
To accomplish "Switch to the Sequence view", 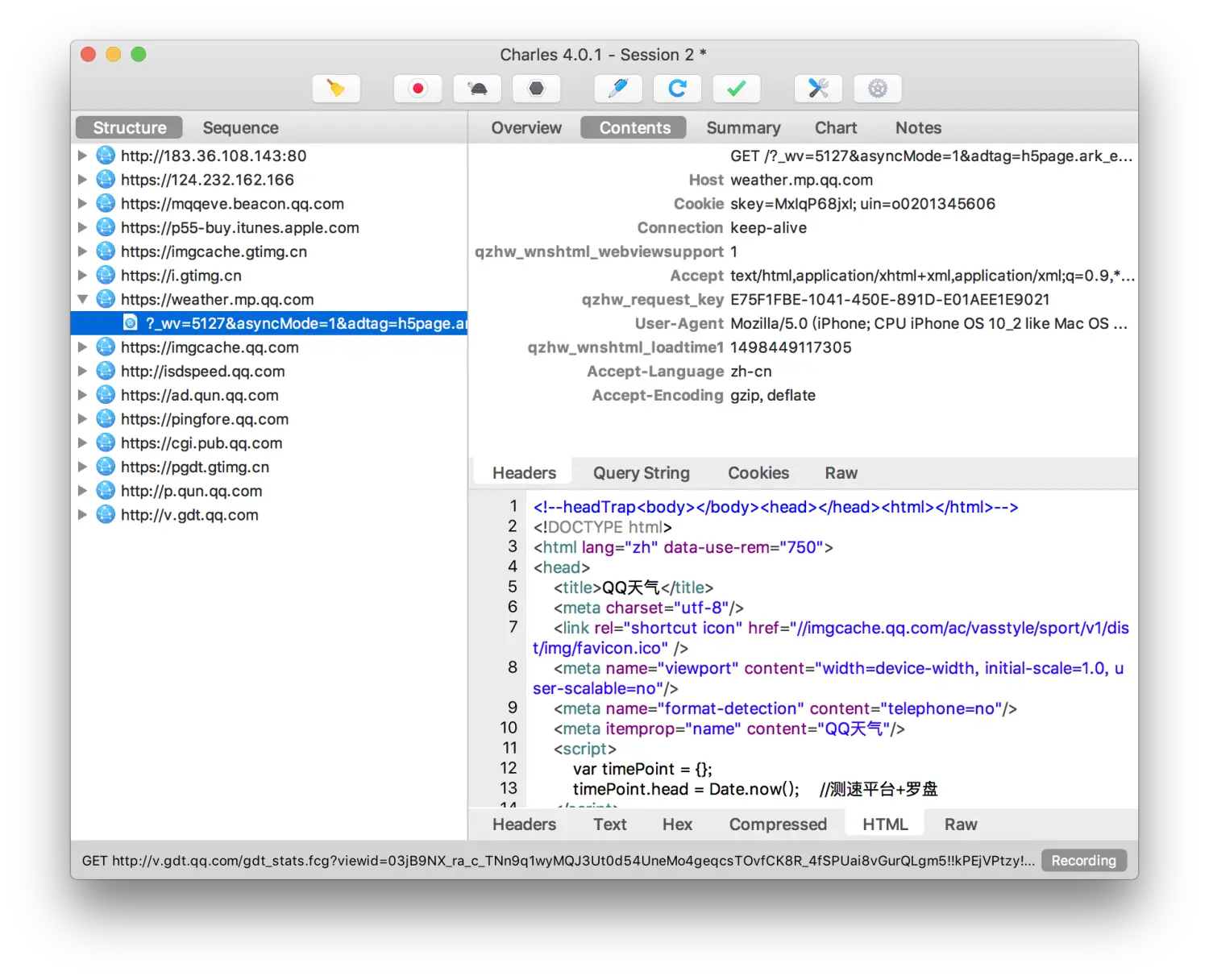I will click(240, 127).
